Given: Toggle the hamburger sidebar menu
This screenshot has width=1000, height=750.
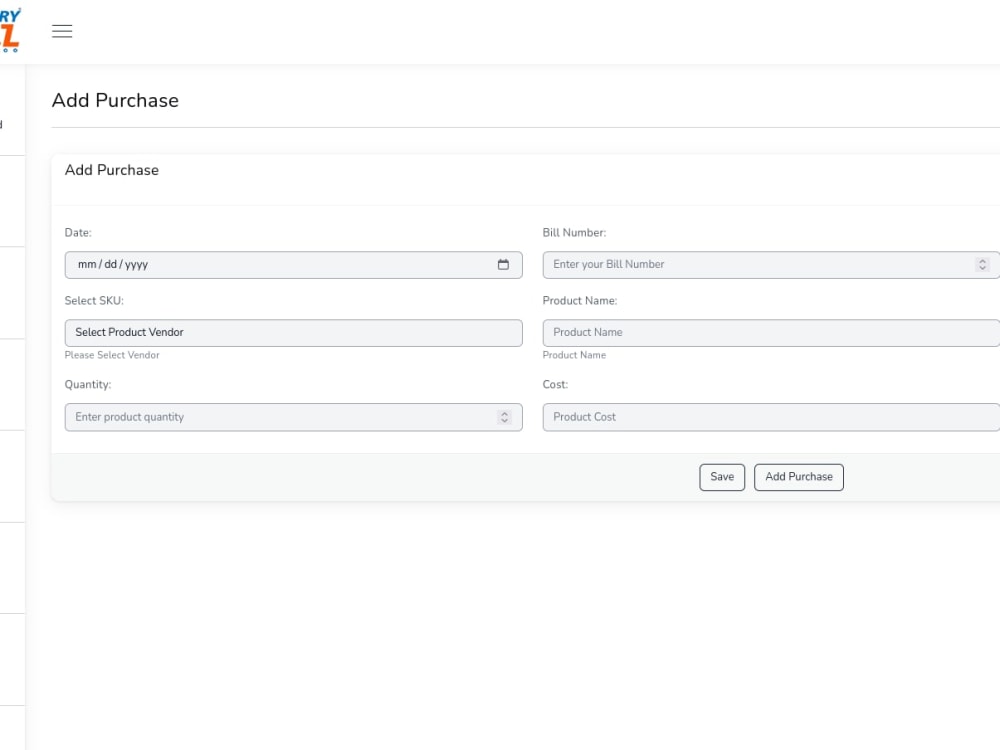Looking at the screenshot, I should click(x=62, y=31).
